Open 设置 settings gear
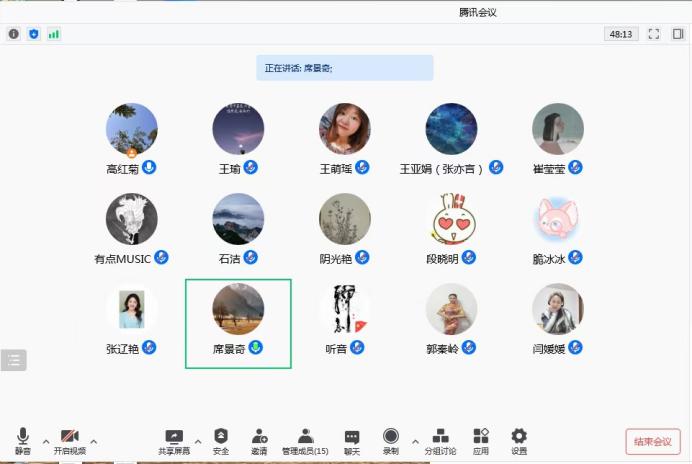The width and height of the screenshot is (692, 464). coord(519,440)
